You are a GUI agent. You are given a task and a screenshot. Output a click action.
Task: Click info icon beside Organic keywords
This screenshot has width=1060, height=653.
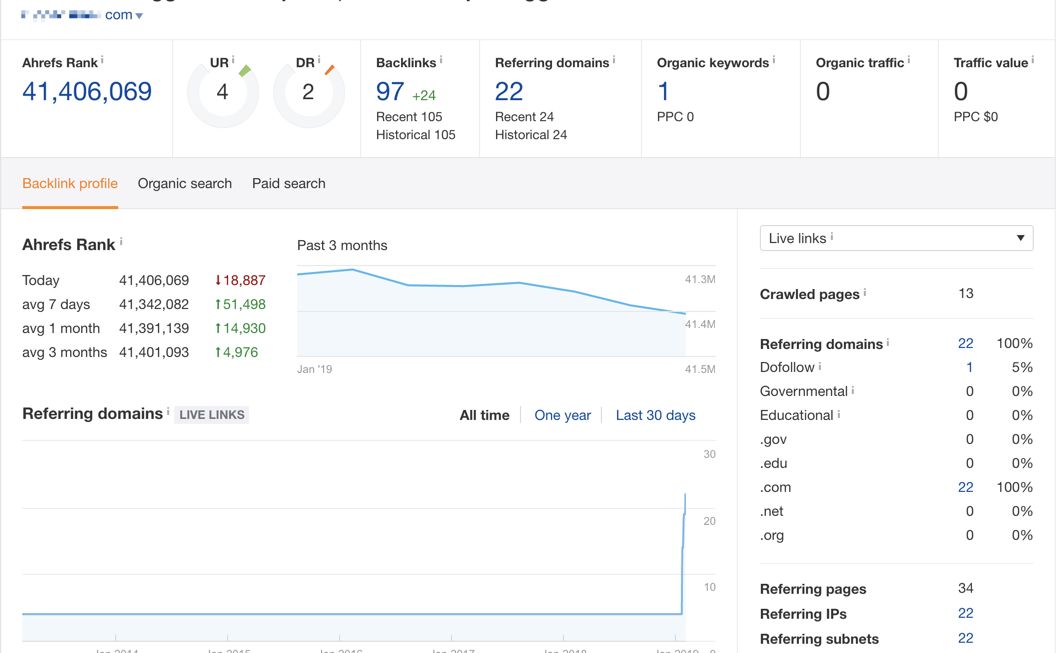tap(774, 61)
